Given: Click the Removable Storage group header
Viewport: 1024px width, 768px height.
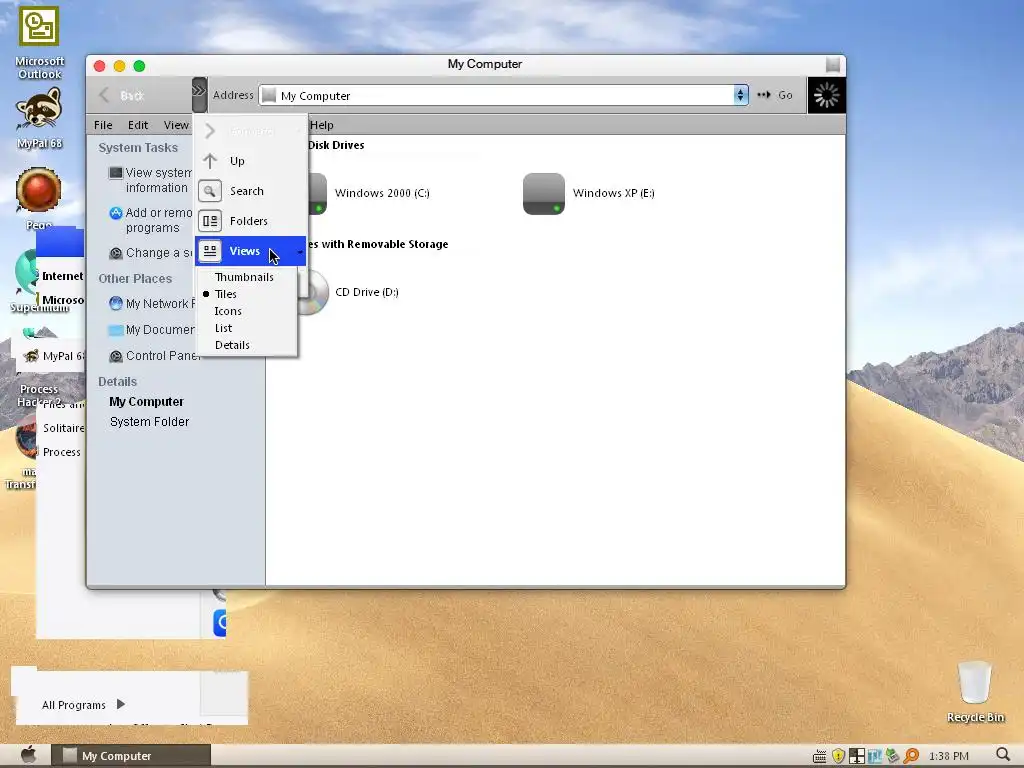Looking at the screenshot, I should (379, 244).
